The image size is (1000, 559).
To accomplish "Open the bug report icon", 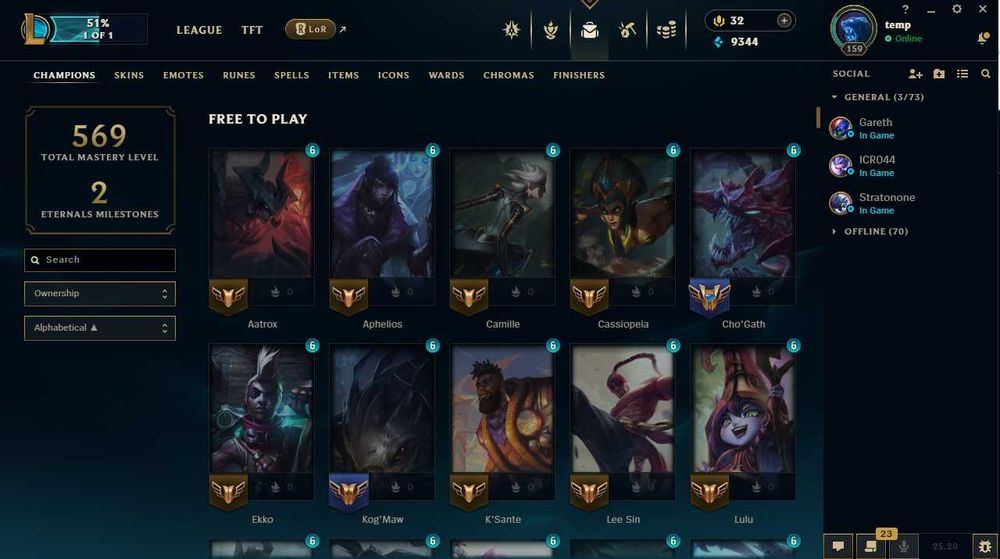I will pos(985,546).
